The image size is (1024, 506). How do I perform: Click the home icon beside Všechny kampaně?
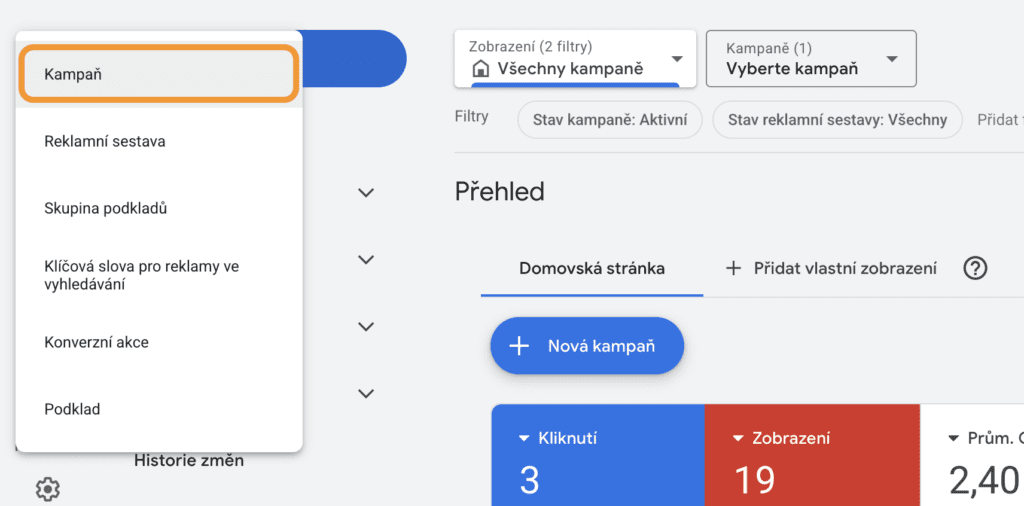tap(480, 69)
